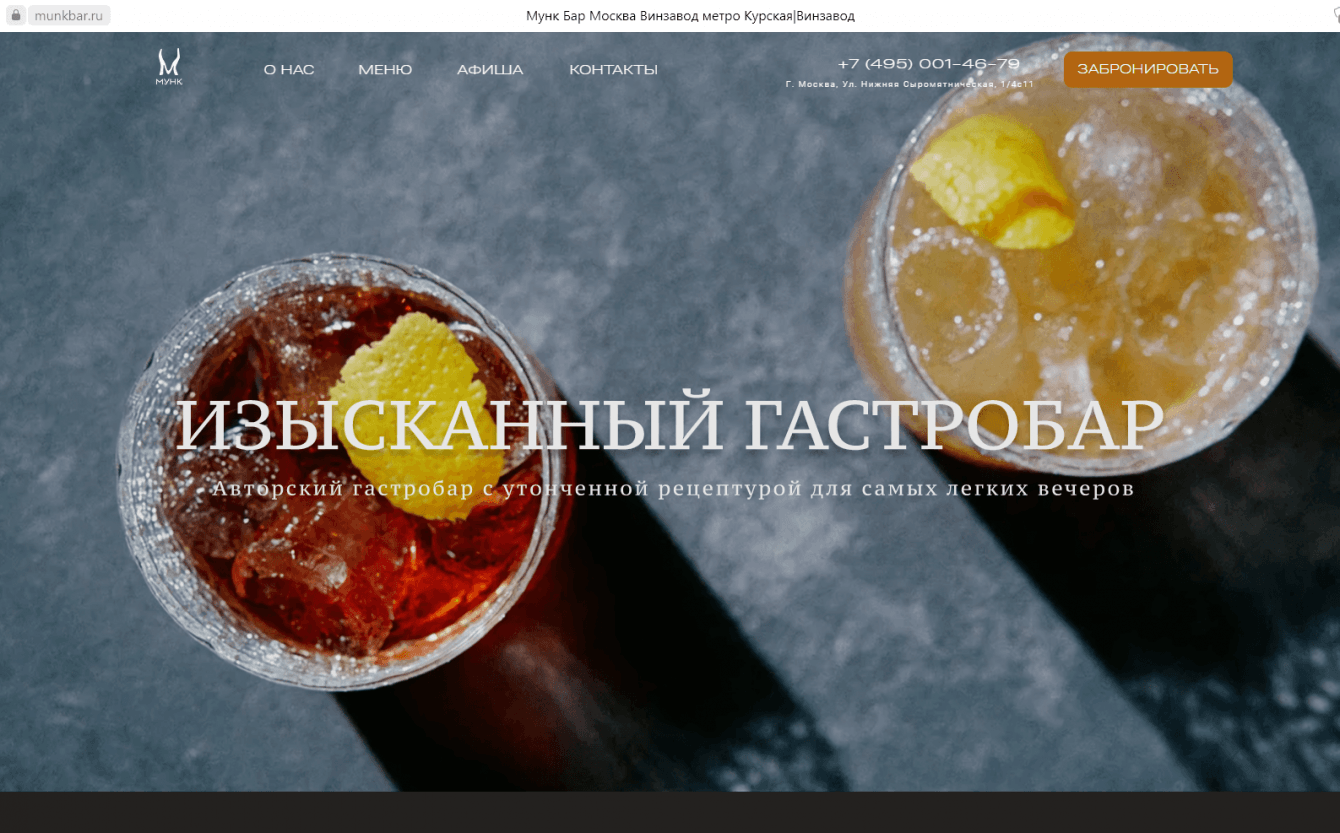This screenshot has width=1340, height=833.
Task: Click the subtitle Авторский гастробар text
Action: [x=673, y=489]
